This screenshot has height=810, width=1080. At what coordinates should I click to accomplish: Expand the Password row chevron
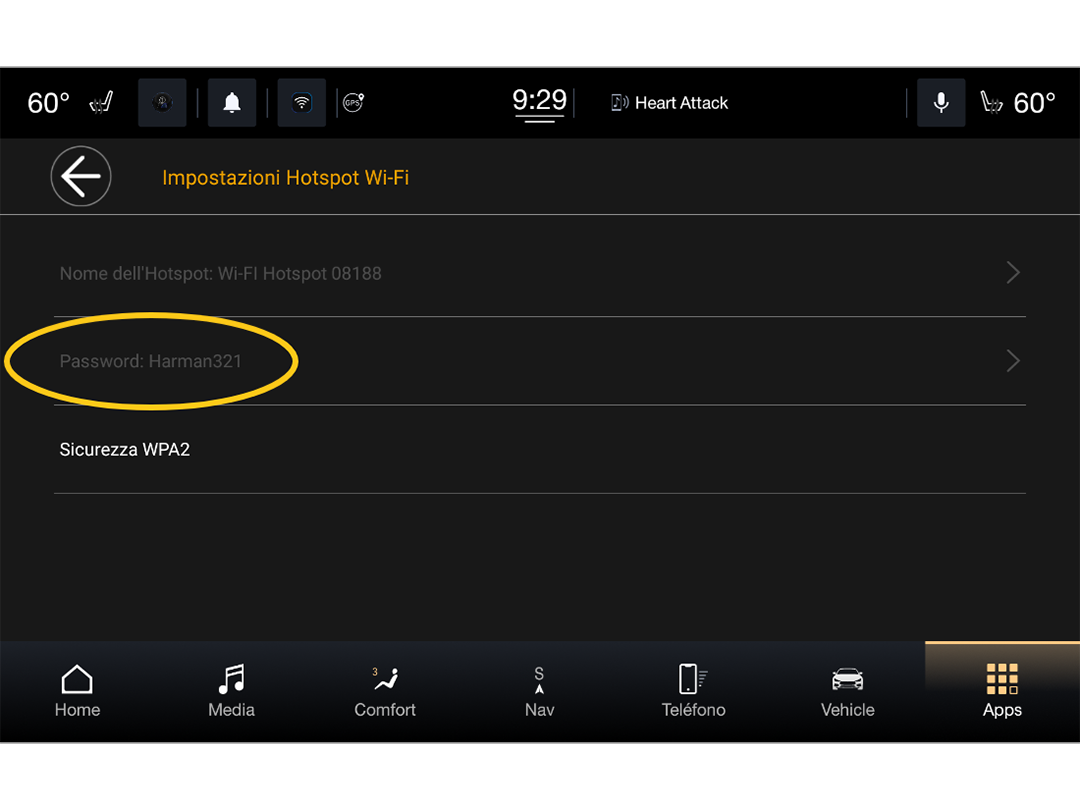[x=1012, y=361]
